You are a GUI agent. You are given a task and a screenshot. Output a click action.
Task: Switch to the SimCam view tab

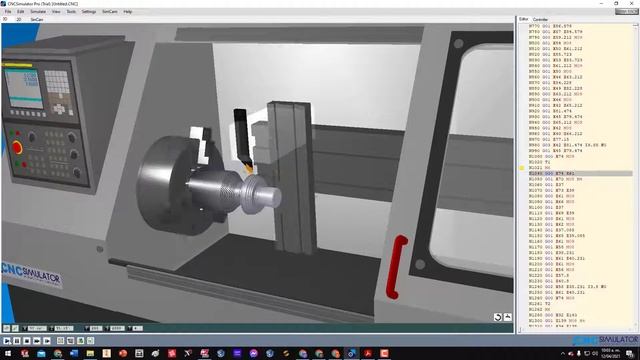(37, 19)
